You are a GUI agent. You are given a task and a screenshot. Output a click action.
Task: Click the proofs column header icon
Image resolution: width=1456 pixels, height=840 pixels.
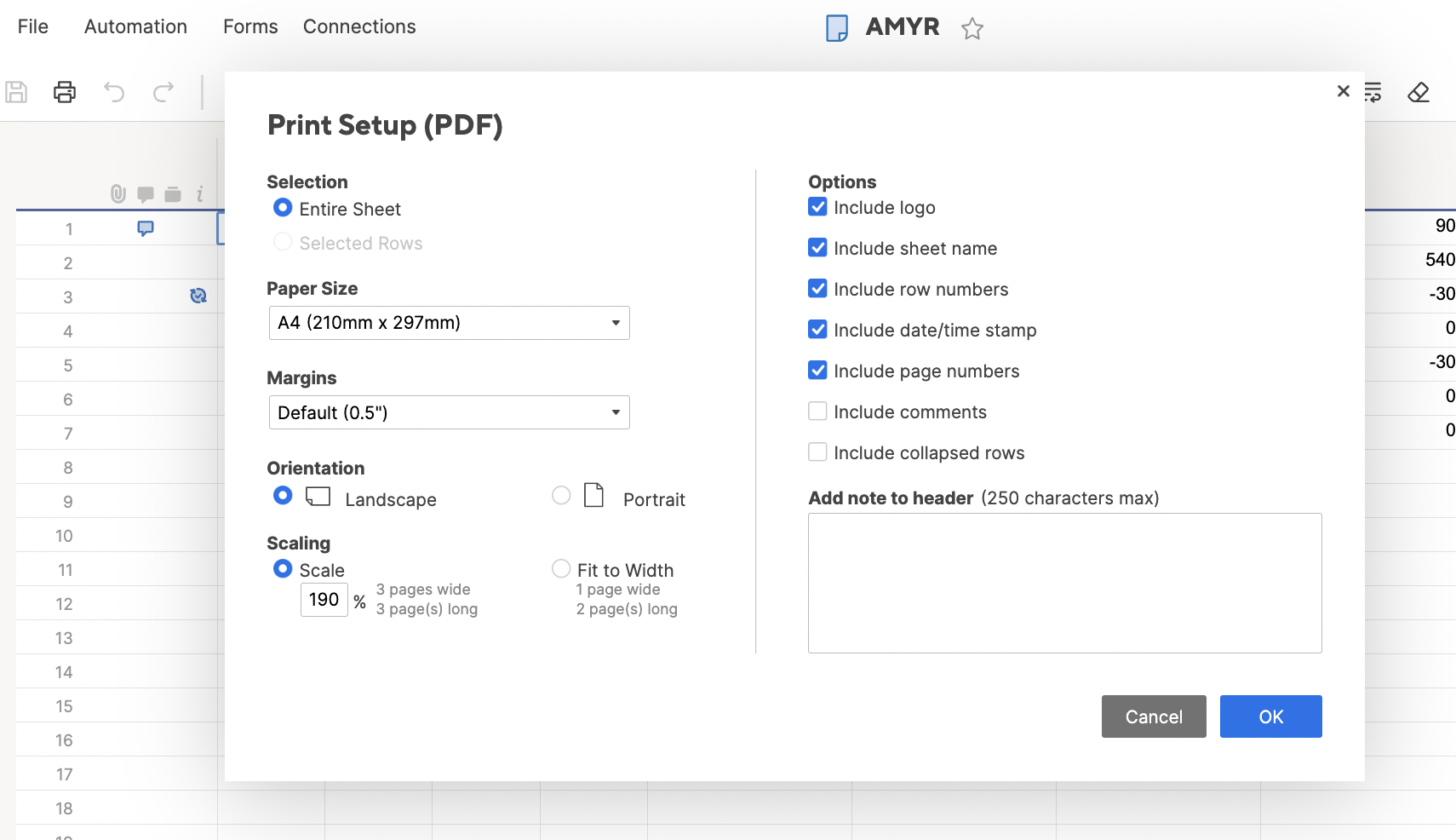click(173, 194)
